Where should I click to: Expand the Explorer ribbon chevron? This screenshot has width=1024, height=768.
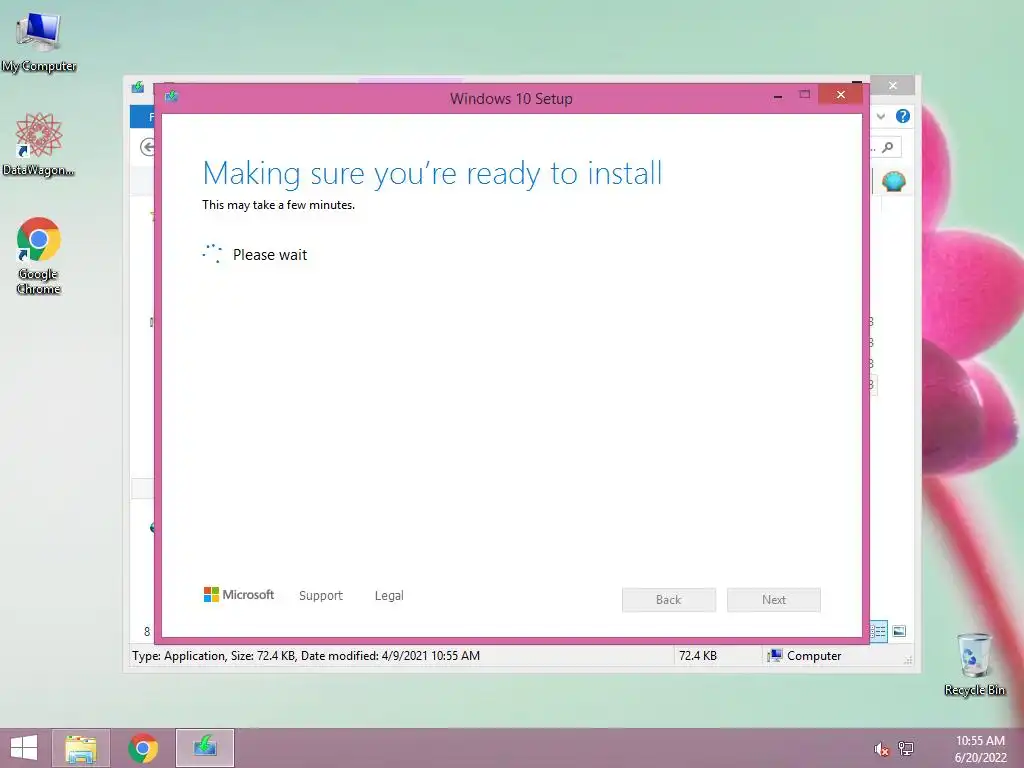point(881,116)
